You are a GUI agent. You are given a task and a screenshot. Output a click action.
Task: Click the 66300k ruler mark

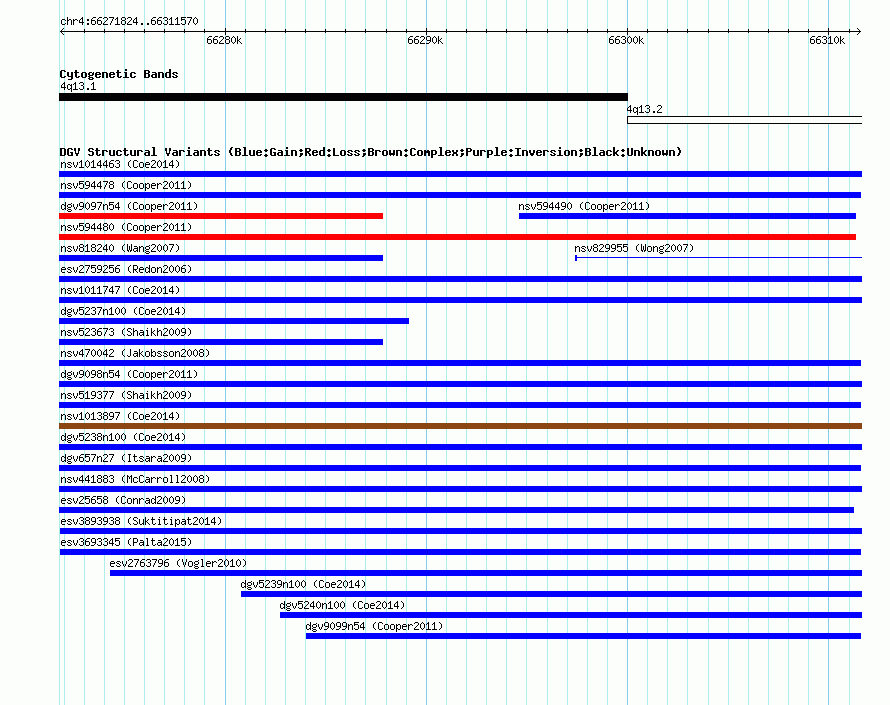pyautogui.click(x=626, y=40)
